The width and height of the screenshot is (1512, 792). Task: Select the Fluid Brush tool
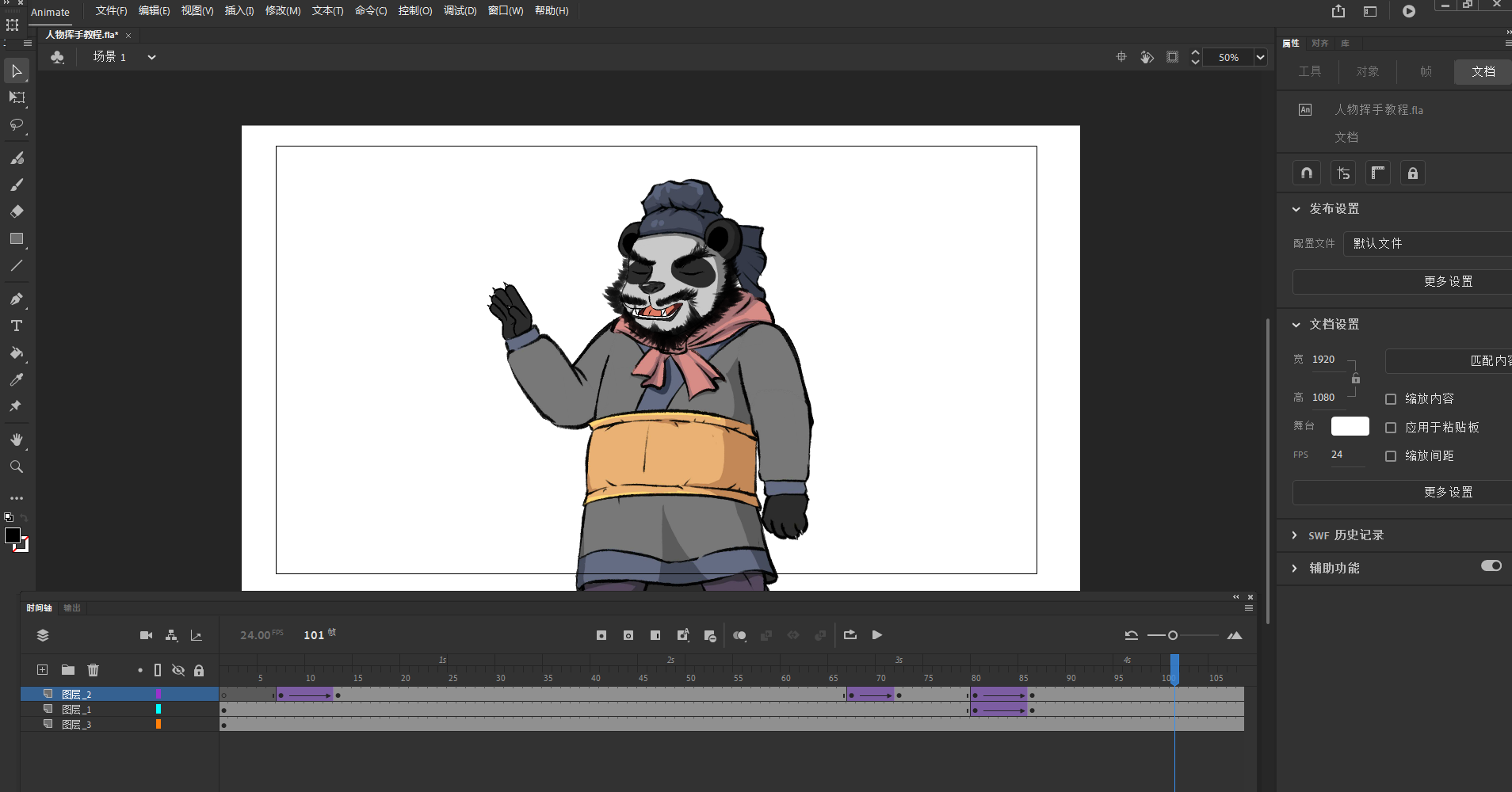tap(17, 158)
